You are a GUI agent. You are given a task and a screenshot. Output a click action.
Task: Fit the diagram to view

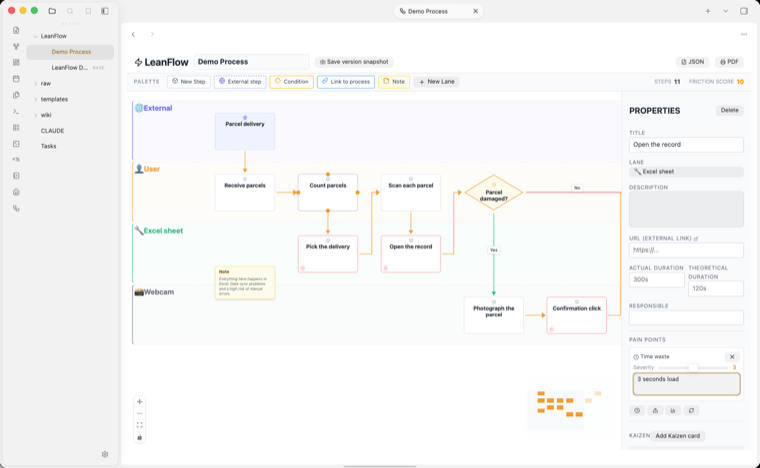click(140, 425)
